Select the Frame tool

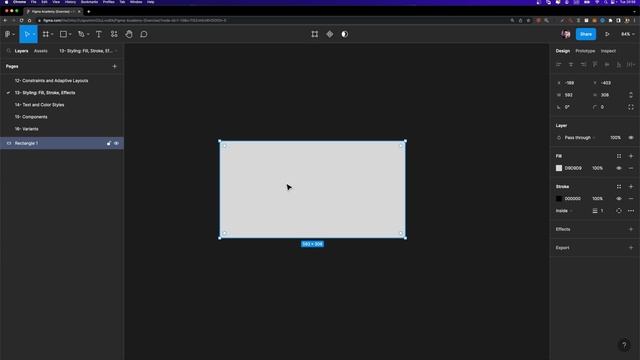point(46,34)
